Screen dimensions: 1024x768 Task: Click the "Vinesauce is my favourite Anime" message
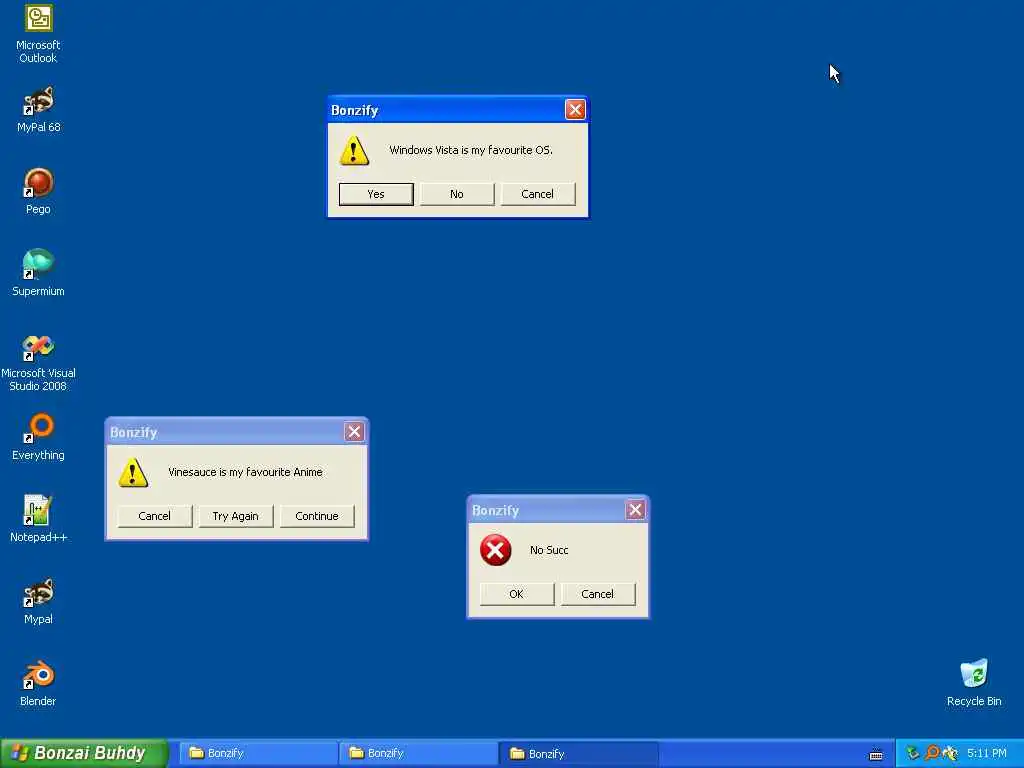246,472
